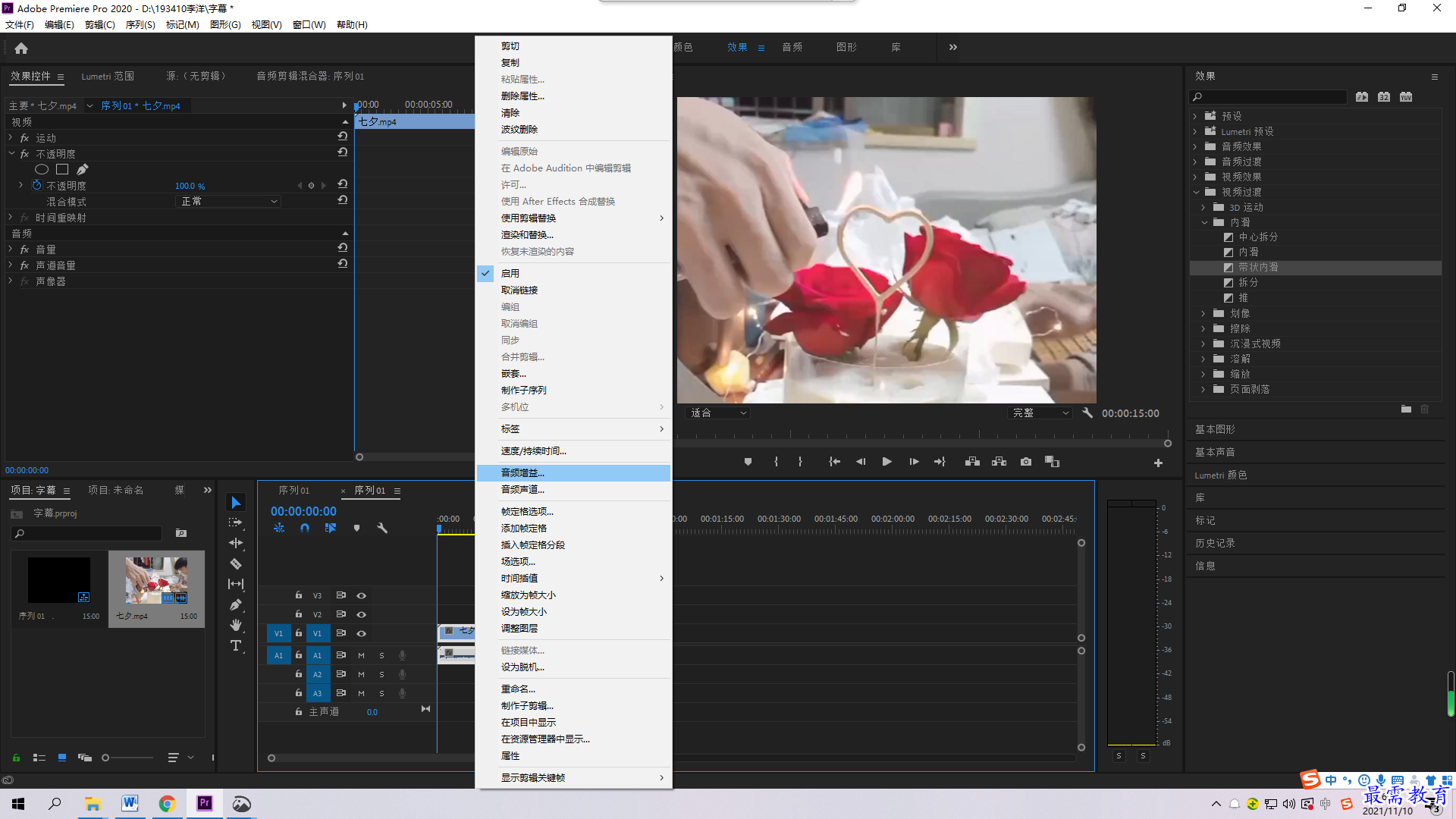Select the Slip tool
This screenshot has height=819, width=1456.
point(236,584)
